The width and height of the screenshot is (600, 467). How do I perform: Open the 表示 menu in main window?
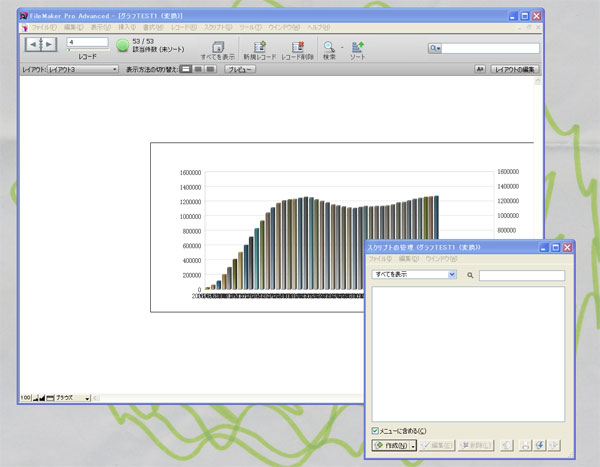click(101, 28)
